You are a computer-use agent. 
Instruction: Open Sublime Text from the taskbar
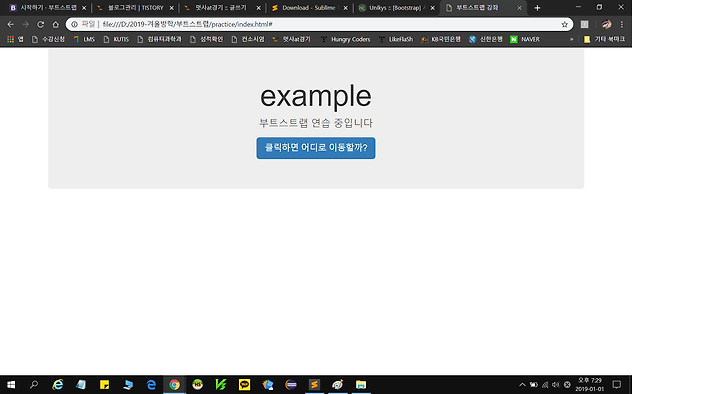314,384
